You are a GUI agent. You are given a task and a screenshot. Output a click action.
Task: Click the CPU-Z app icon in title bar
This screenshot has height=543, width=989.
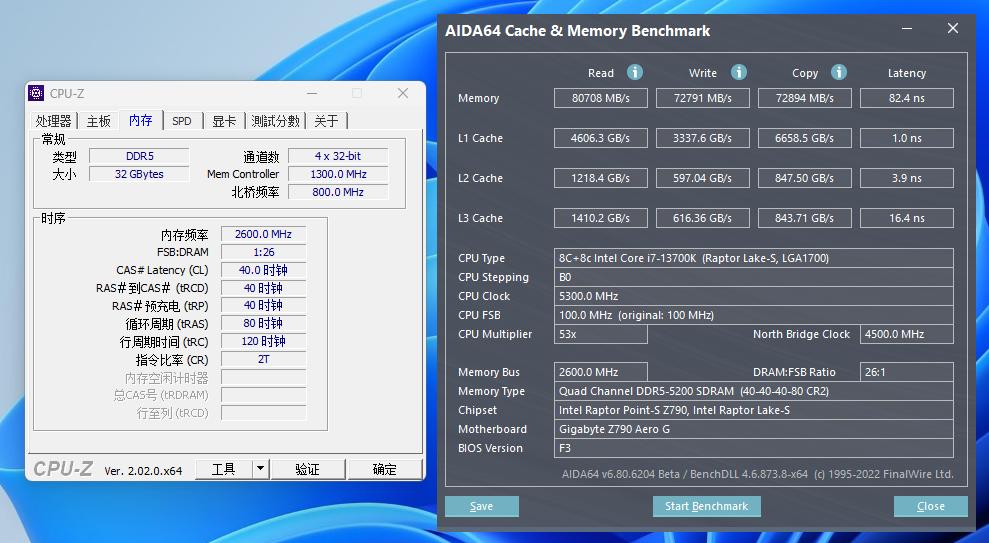point(36,93)
